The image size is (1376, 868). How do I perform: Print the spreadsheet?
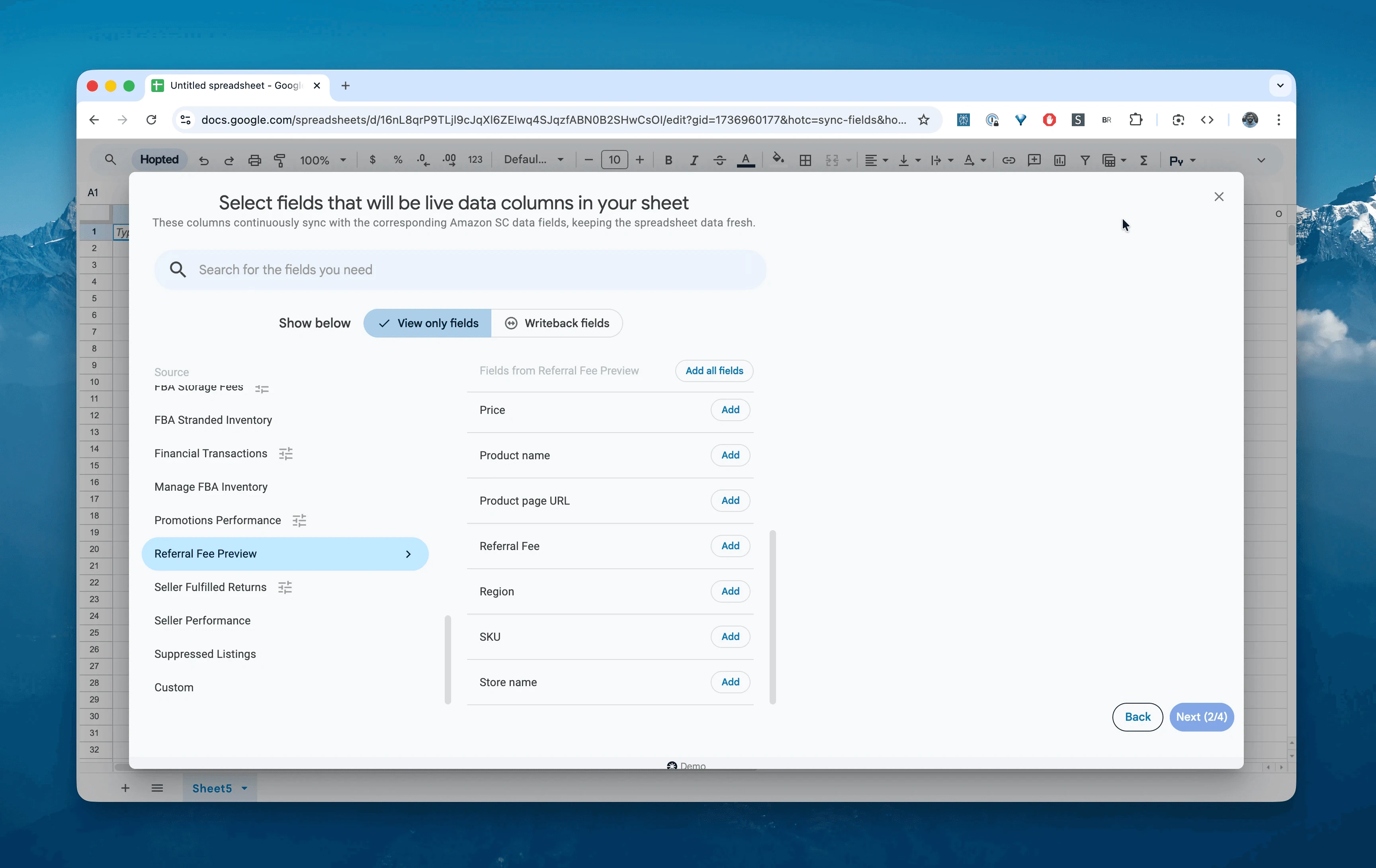click(x=254, y=160)
